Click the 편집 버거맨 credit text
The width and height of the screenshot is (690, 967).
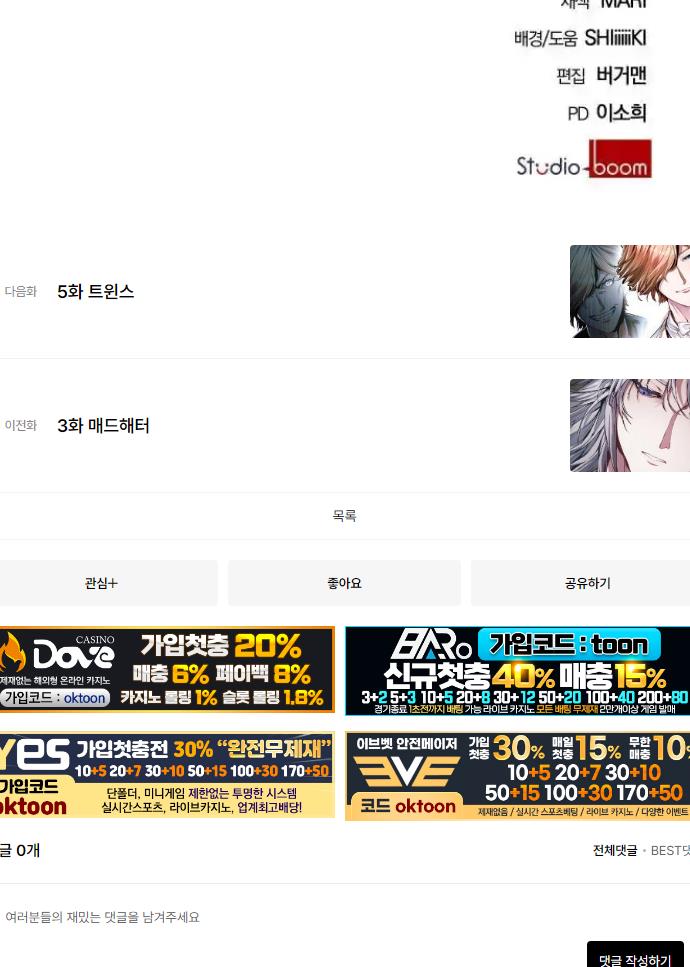601,75
